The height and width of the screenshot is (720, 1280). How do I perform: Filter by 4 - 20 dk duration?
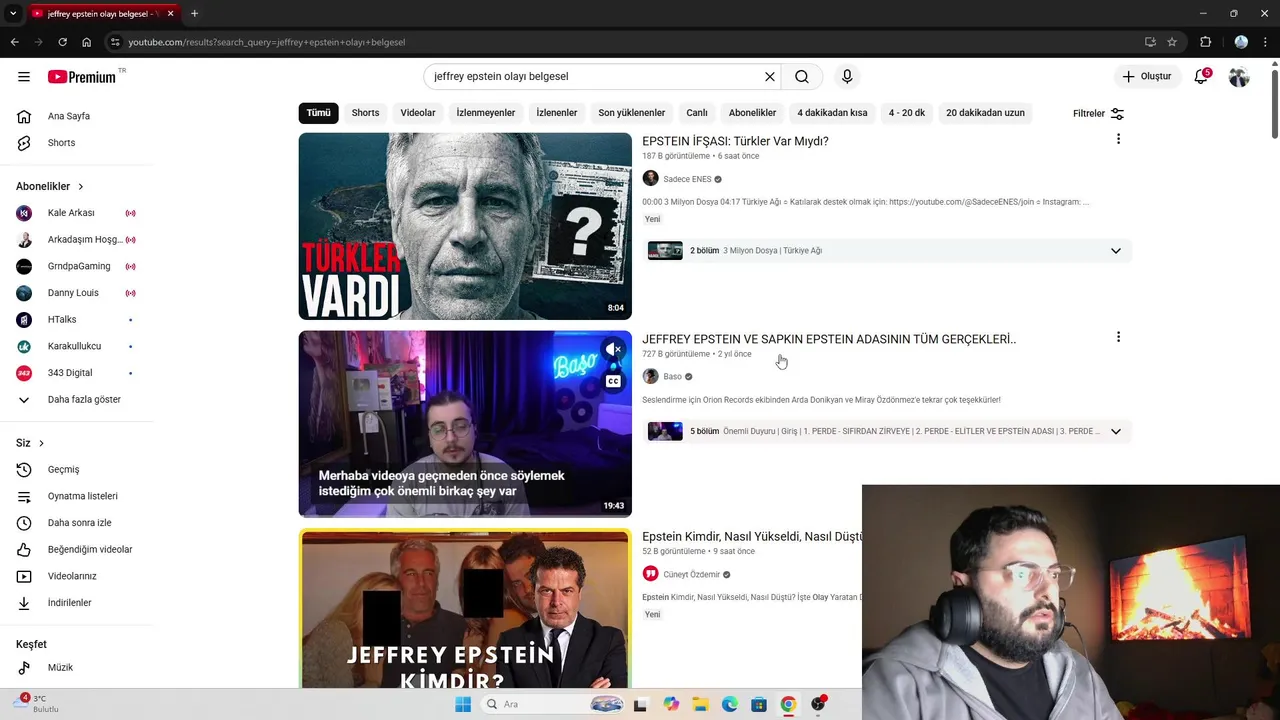tap(907, 113)
